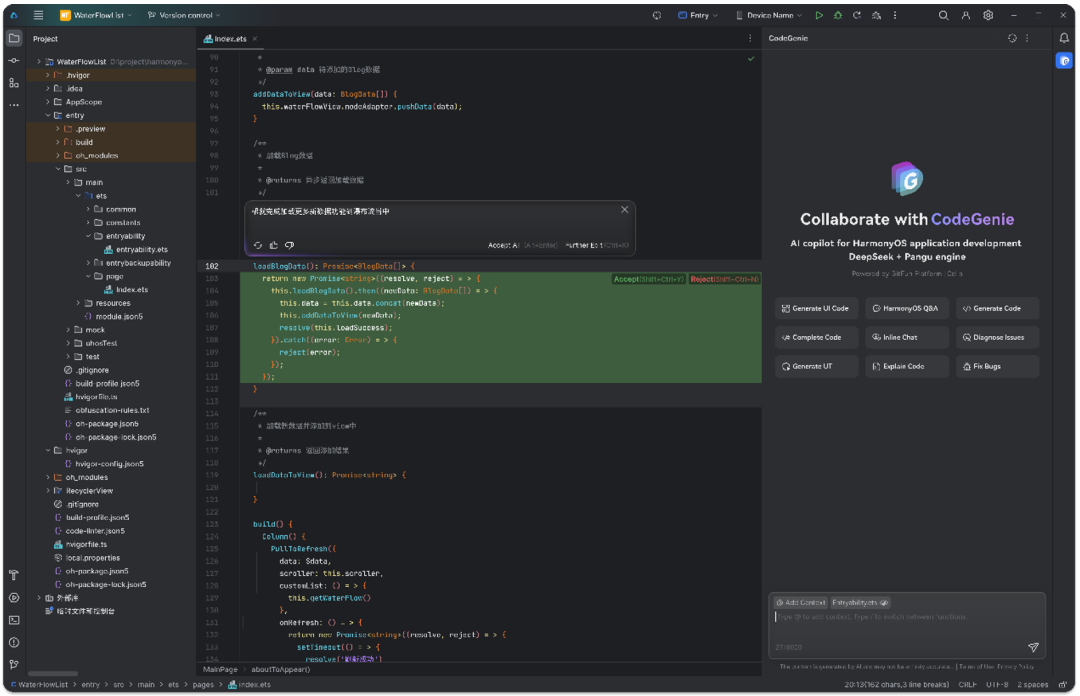The width and height of the screenshot is (1080, 696).
Task: Open the notifications bell icon
Action: pyautogui.click(x=1063, y=38)
